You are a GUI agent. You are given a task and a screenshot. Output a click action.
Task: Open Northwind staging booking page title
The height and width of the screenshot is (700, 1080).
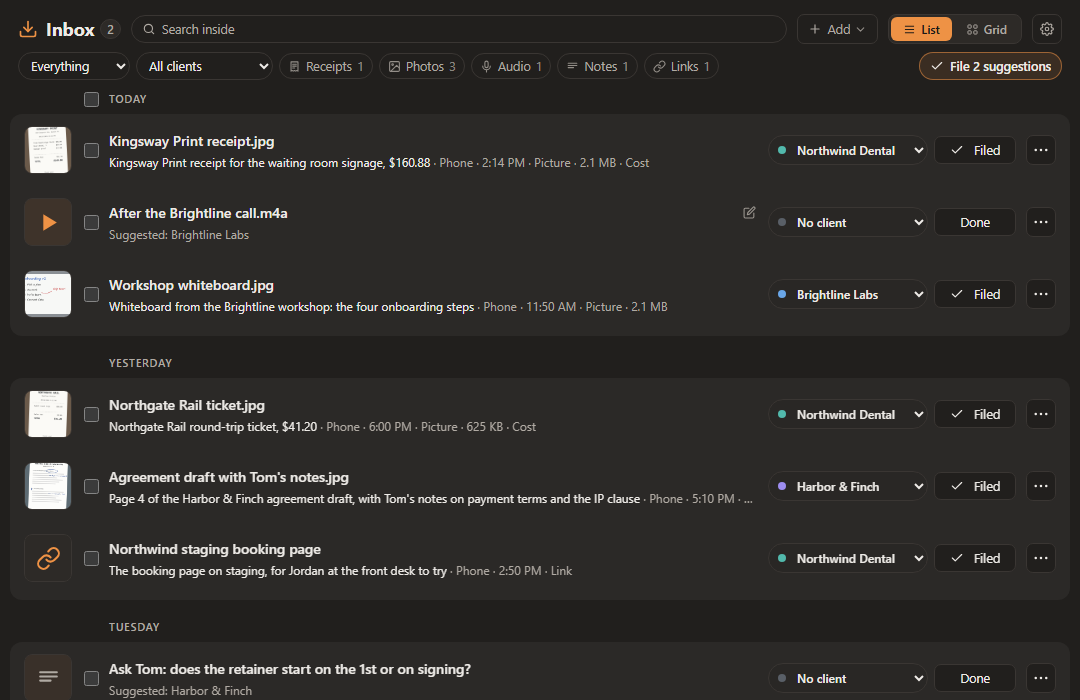(215, 549)
